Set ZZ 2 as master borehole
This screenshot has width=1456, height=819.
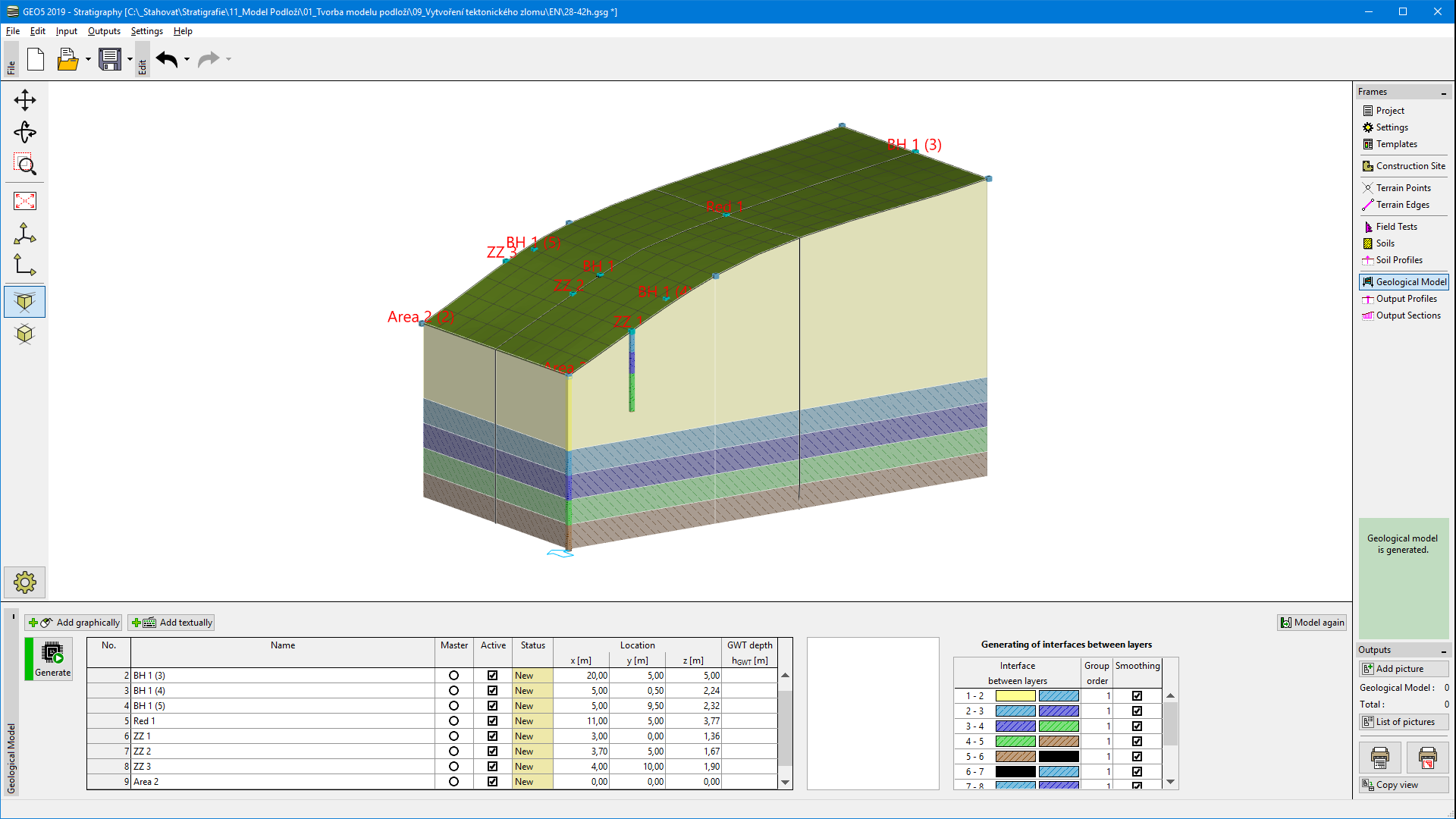click(x=453, y=752)
